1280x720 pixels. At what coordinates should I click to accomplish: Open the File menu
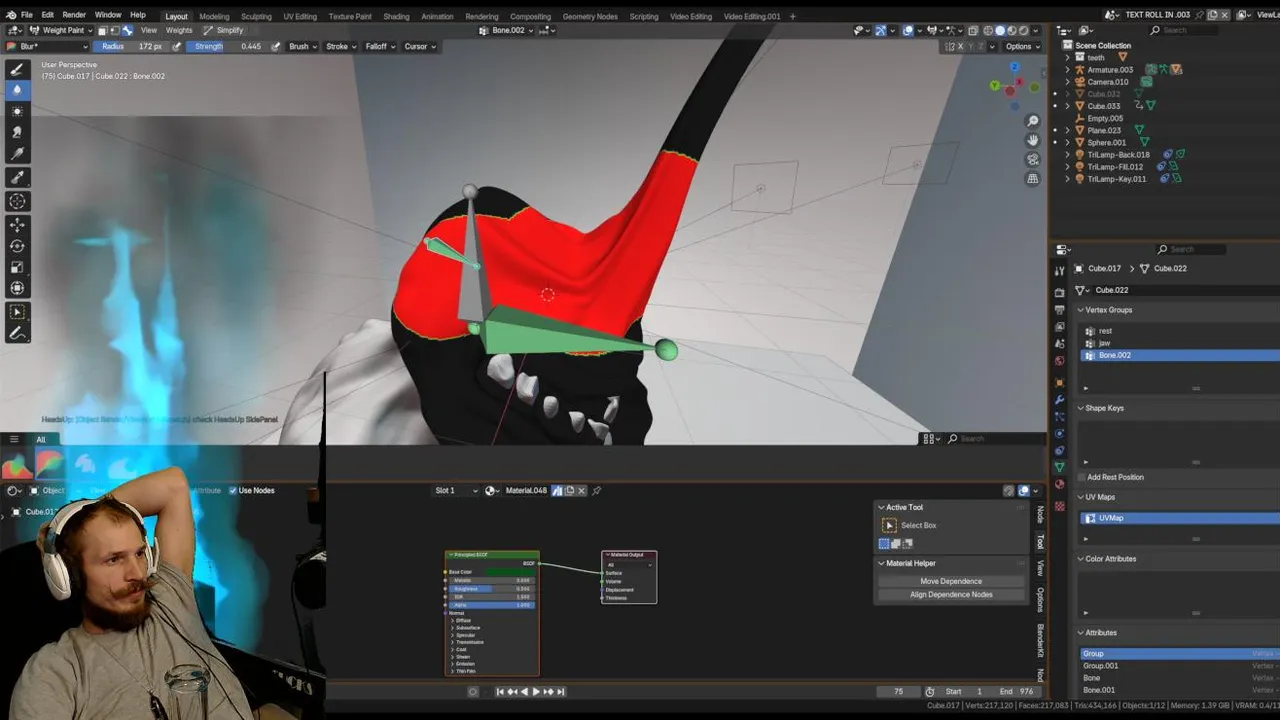27,15
